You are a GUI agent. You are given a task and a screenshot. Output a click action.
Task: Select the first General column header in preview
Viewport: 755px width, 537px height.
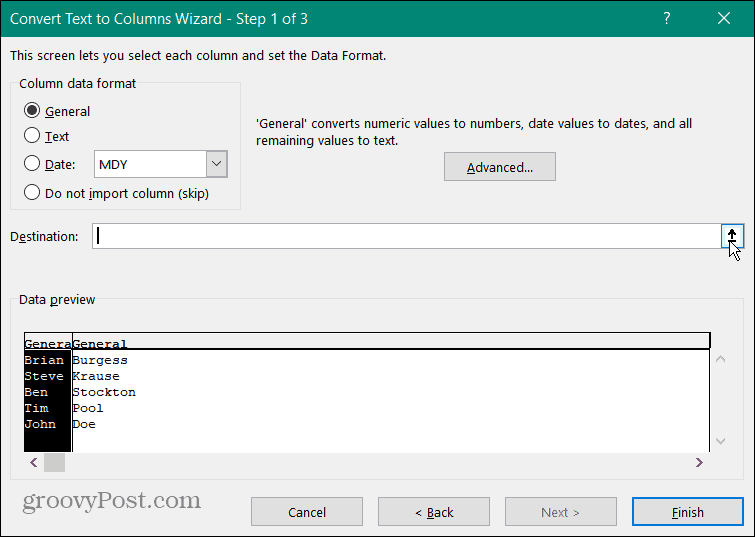[48, 343]
